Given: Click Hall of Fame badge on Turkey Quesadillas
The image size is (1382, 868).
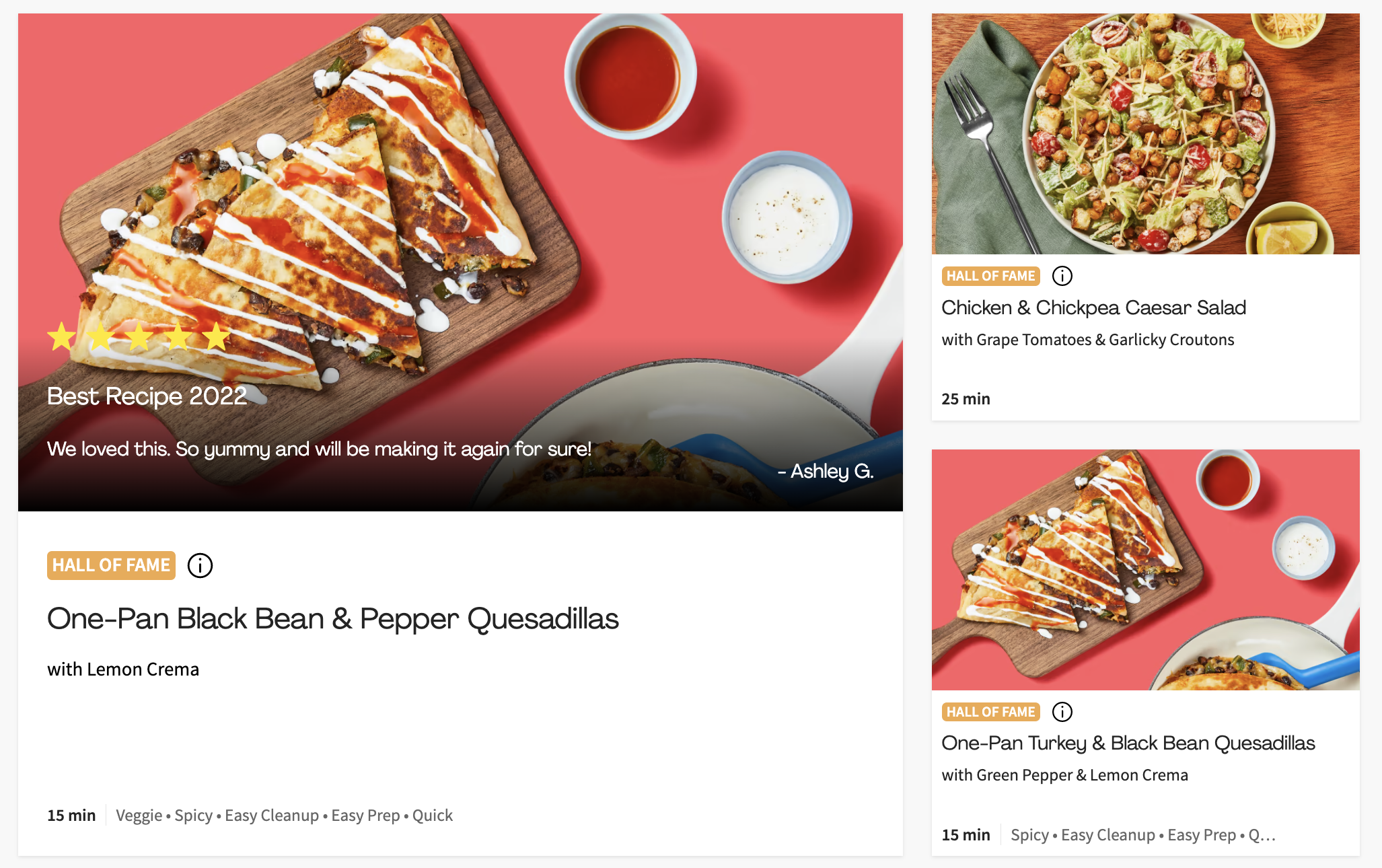Looking at the screenshot, I should (990, 712).
